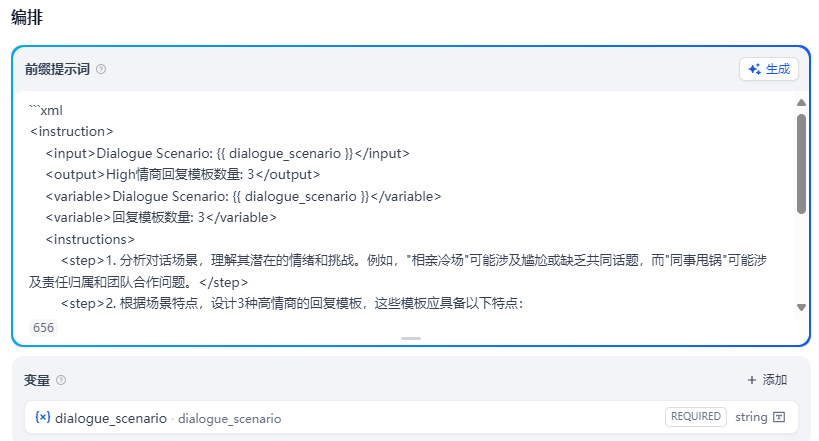
Task: Click the <instructions> line in prompt
Action: tap(90, 239)
